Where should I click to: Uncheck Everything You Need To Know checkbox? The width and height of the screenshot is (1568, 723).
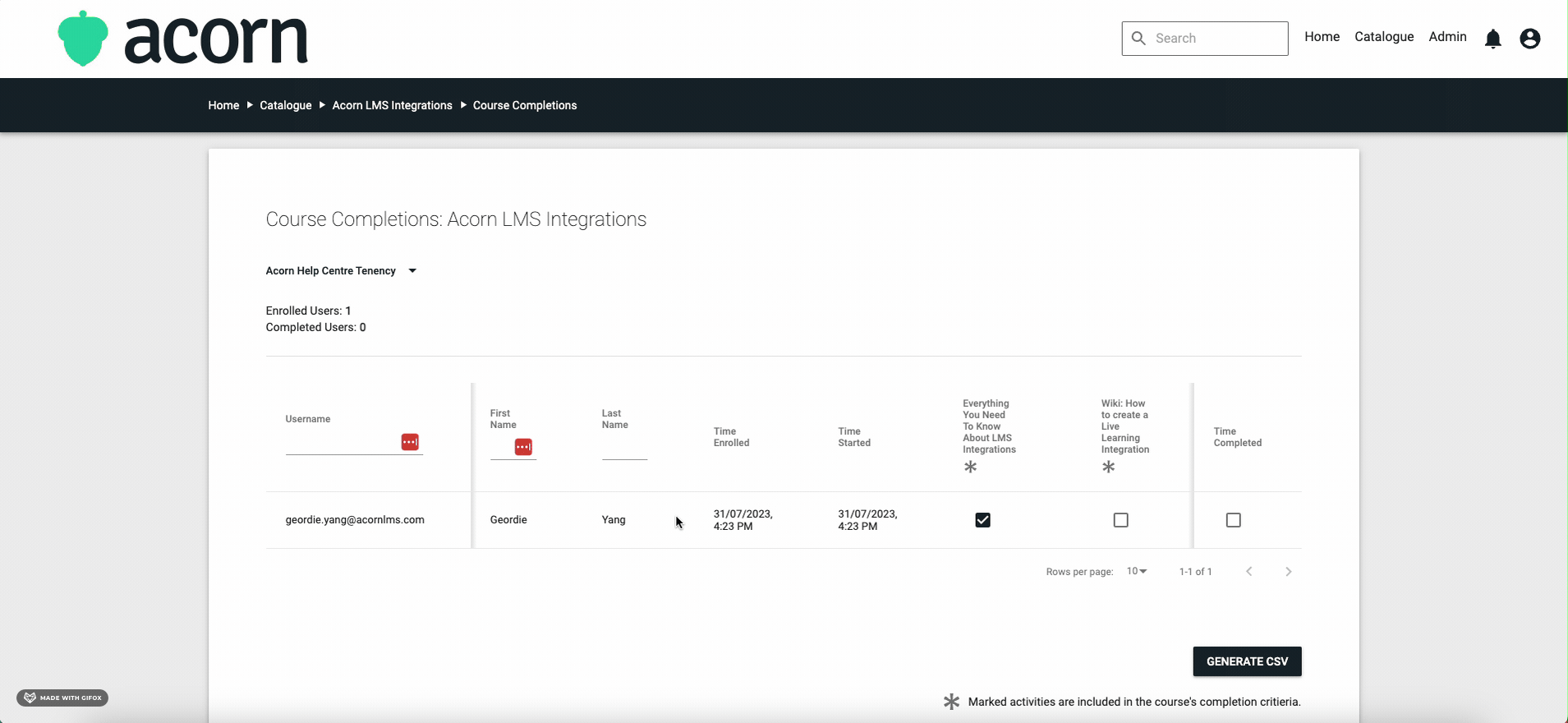tap(982, 520)
